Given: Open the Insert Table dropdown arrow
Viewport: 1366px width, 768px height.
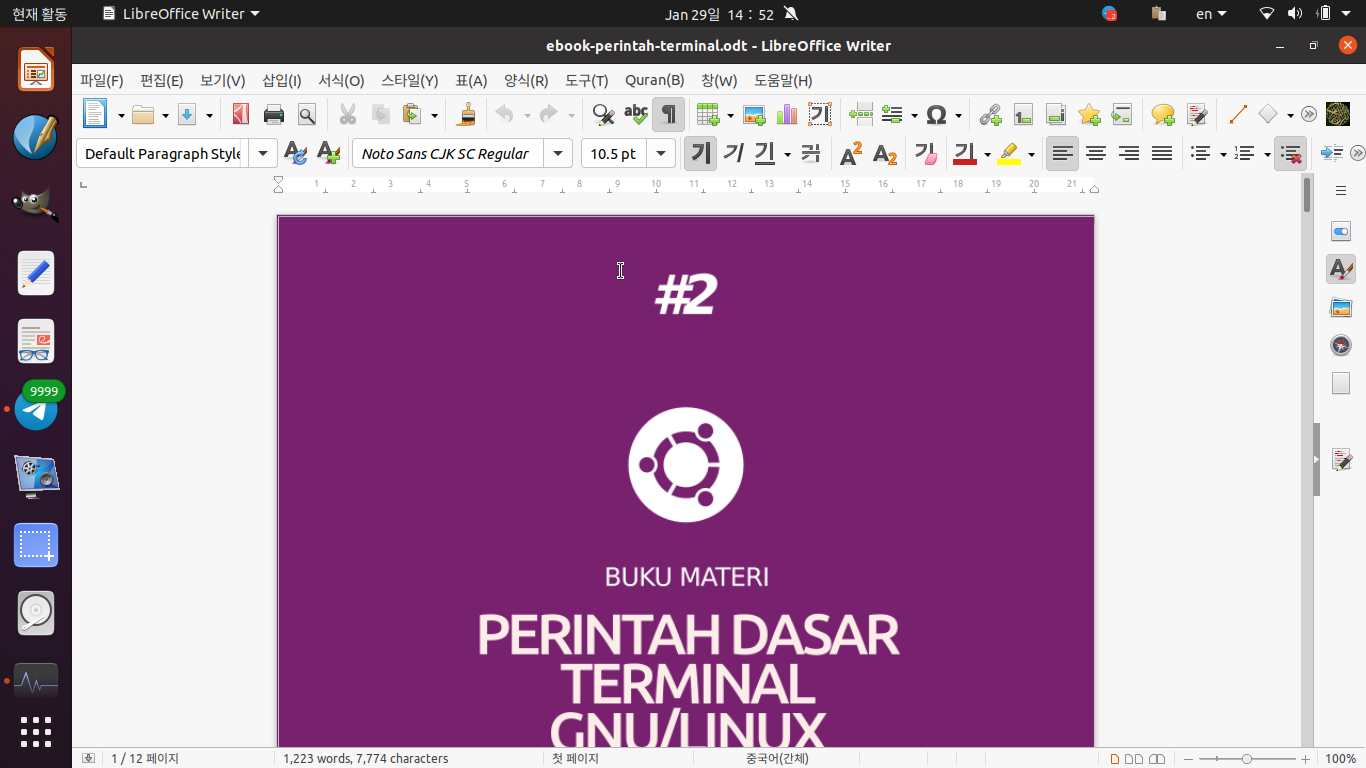Looking at the screenshot, I should point(730,115).
